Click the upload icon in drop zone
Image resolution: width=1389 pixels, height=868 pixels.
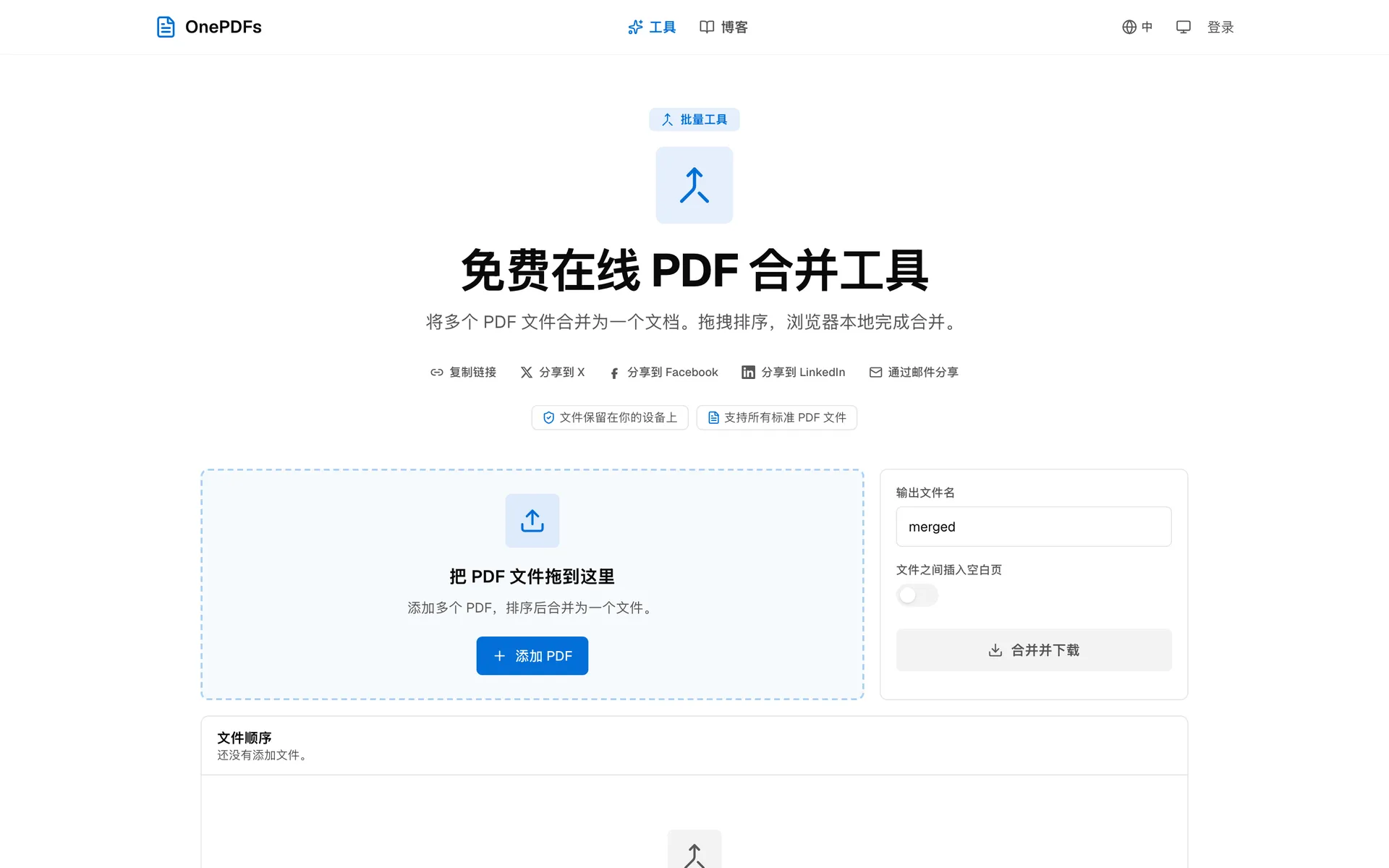click(x=532, y=521)
